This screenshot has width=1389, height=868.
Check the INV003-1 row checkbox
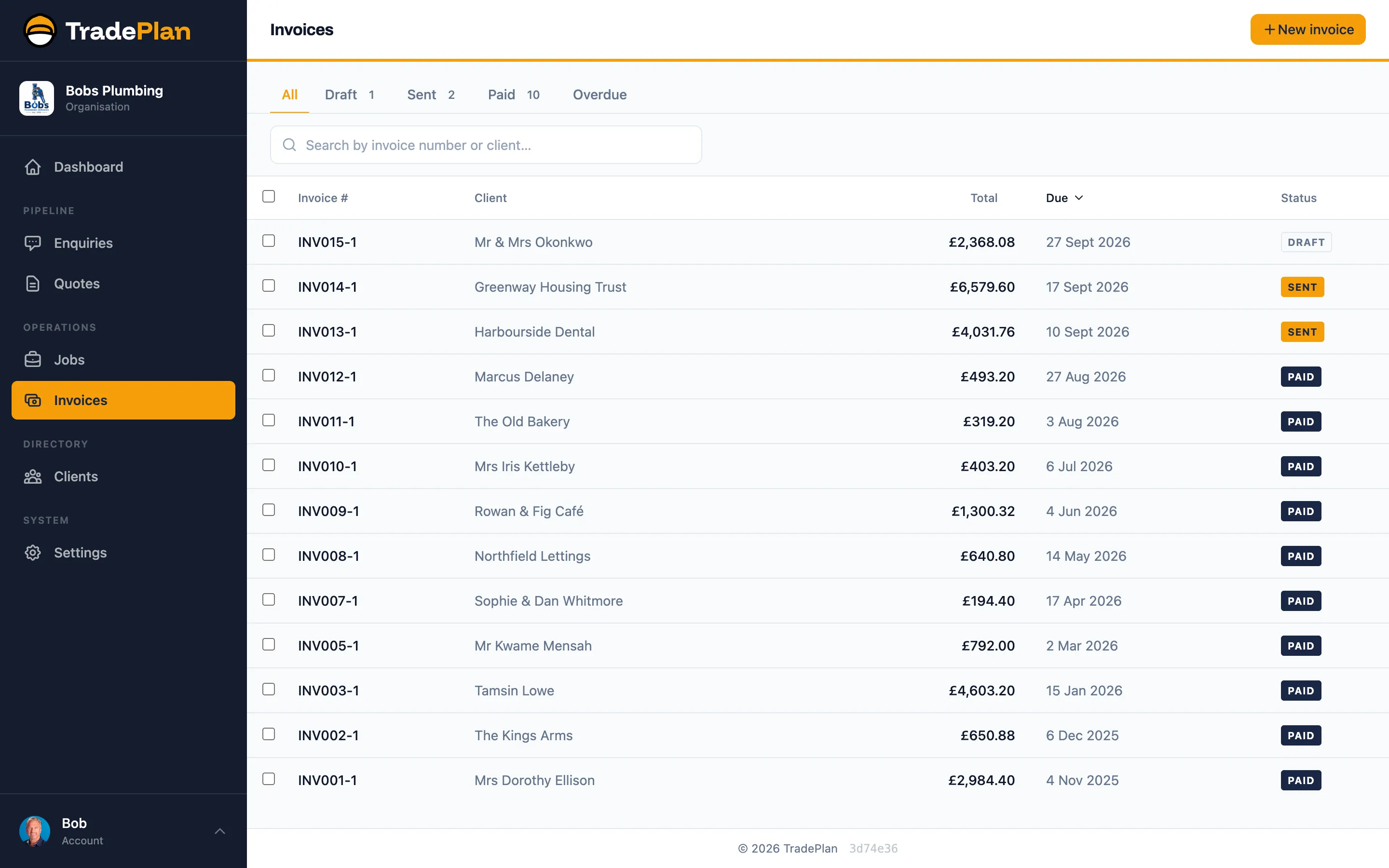269,689
